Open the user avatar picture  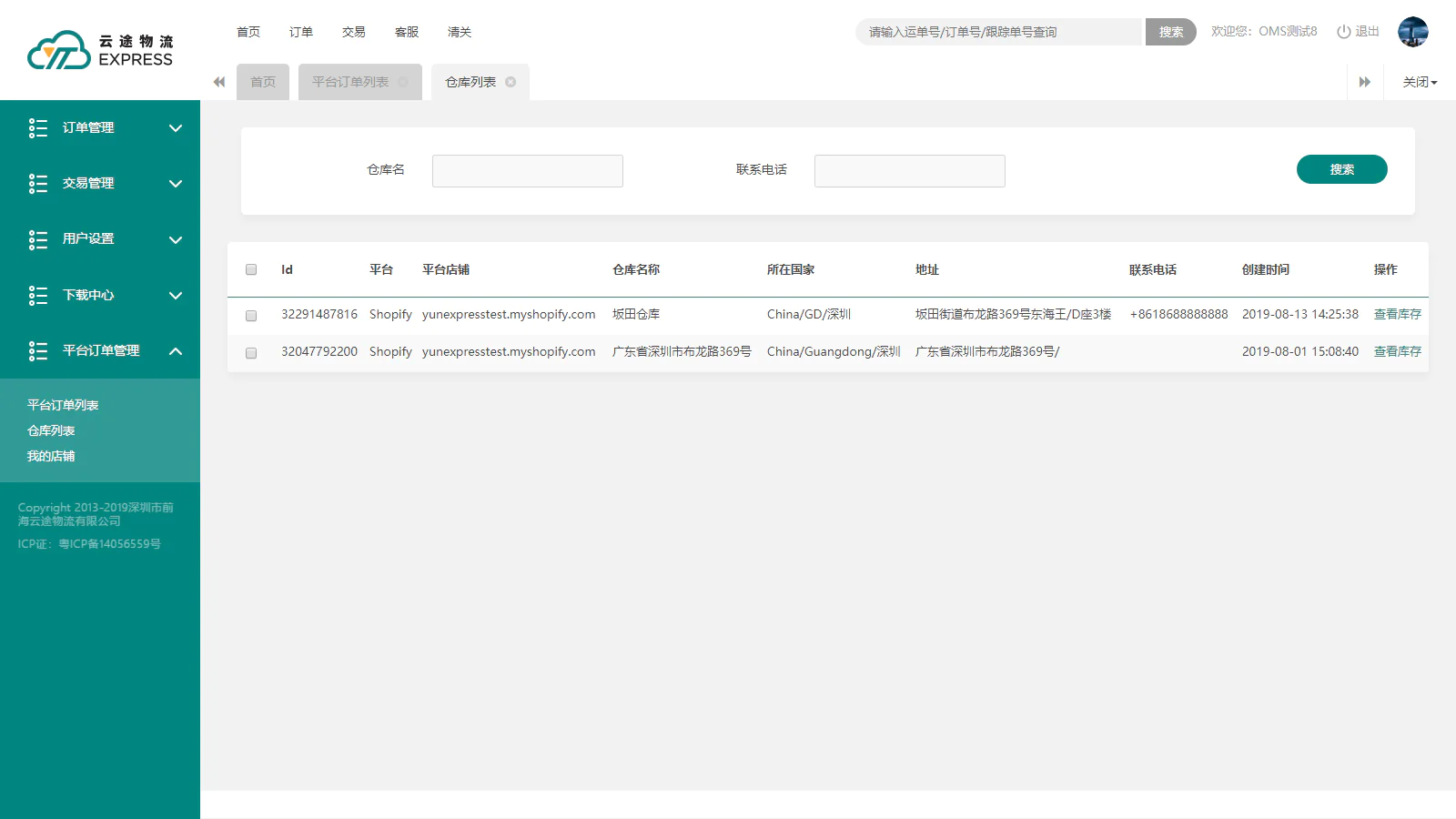pyautogui.click(x=1412, y=32)
